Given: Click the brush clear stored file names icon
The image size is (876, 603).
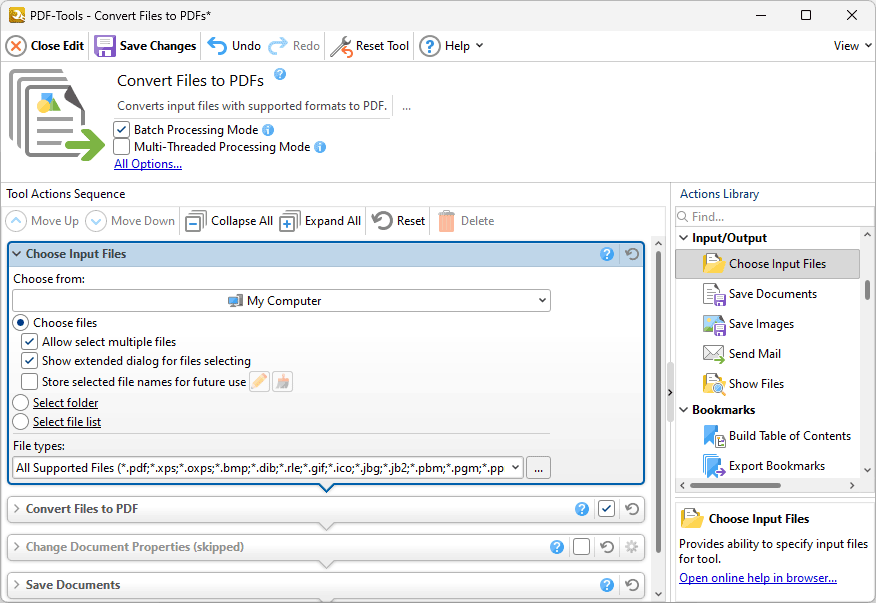Looking at the screenshot, I should pyautogui.click(x=282, y=382).
